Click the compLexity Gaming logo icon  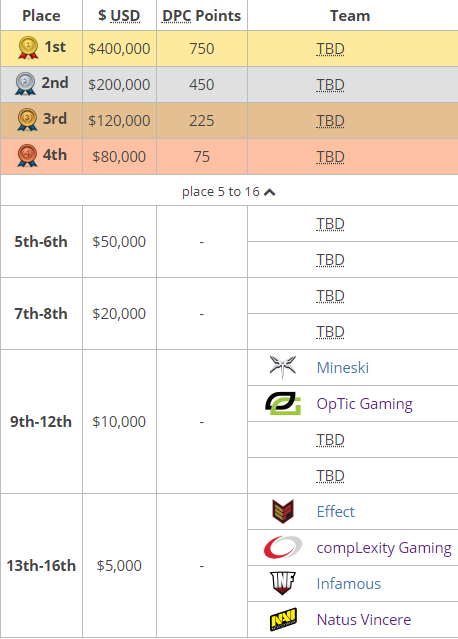283,547
